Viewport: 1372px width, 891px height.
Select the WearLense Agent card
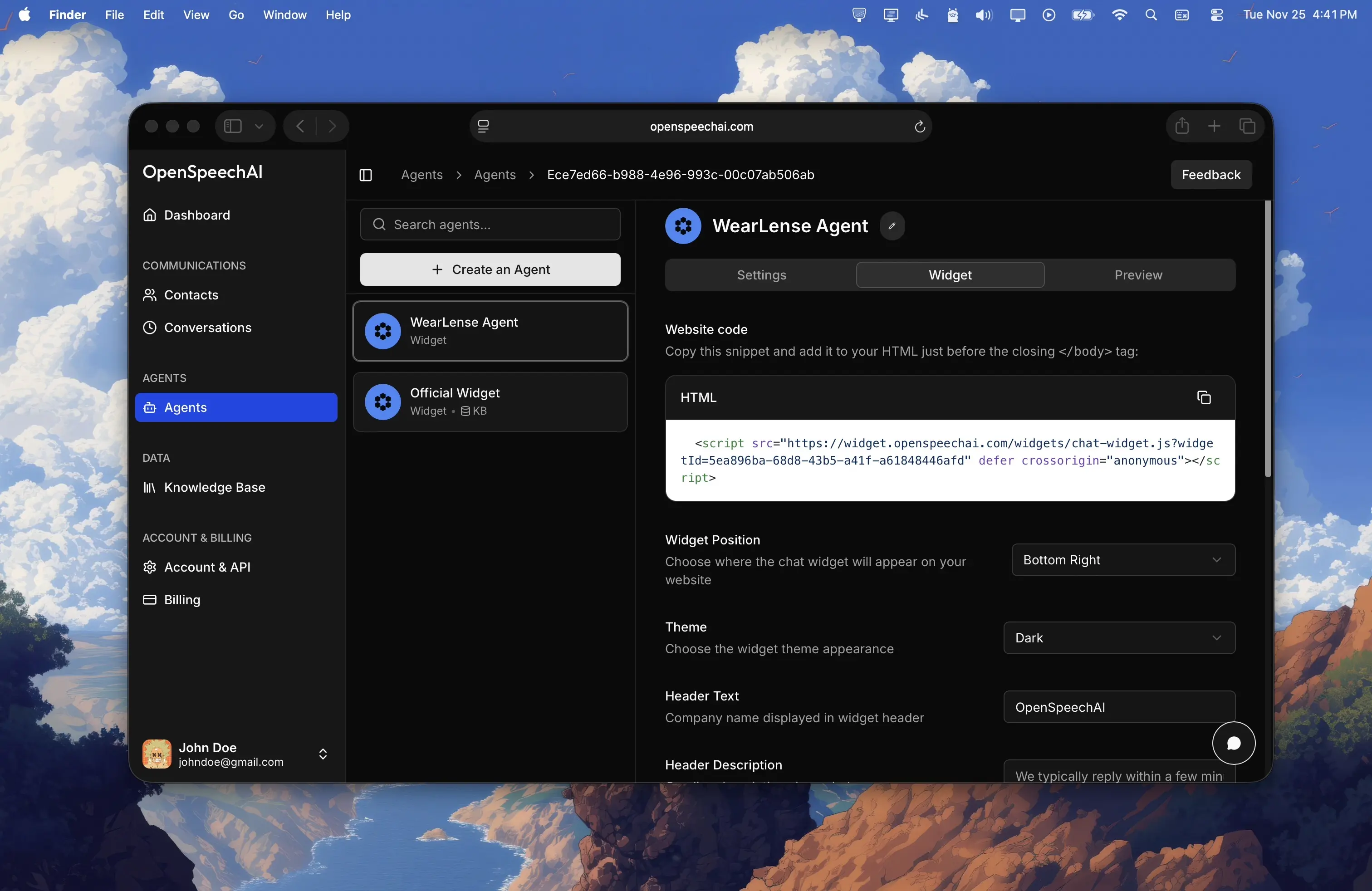pos(490,331)
